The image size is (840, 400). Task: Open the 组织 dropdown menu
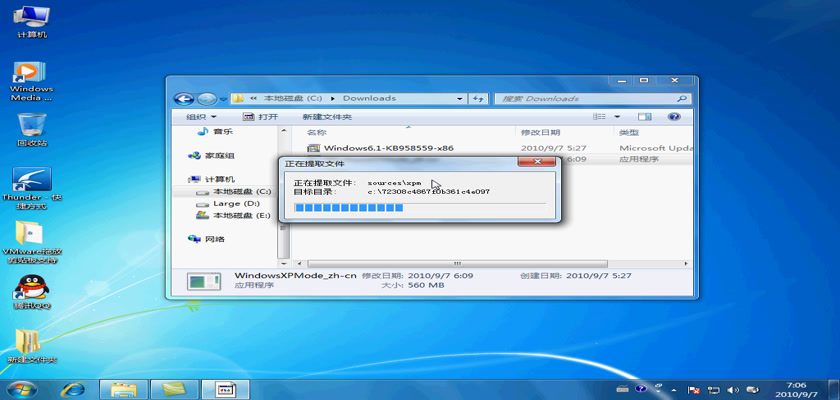pos(201,117)
